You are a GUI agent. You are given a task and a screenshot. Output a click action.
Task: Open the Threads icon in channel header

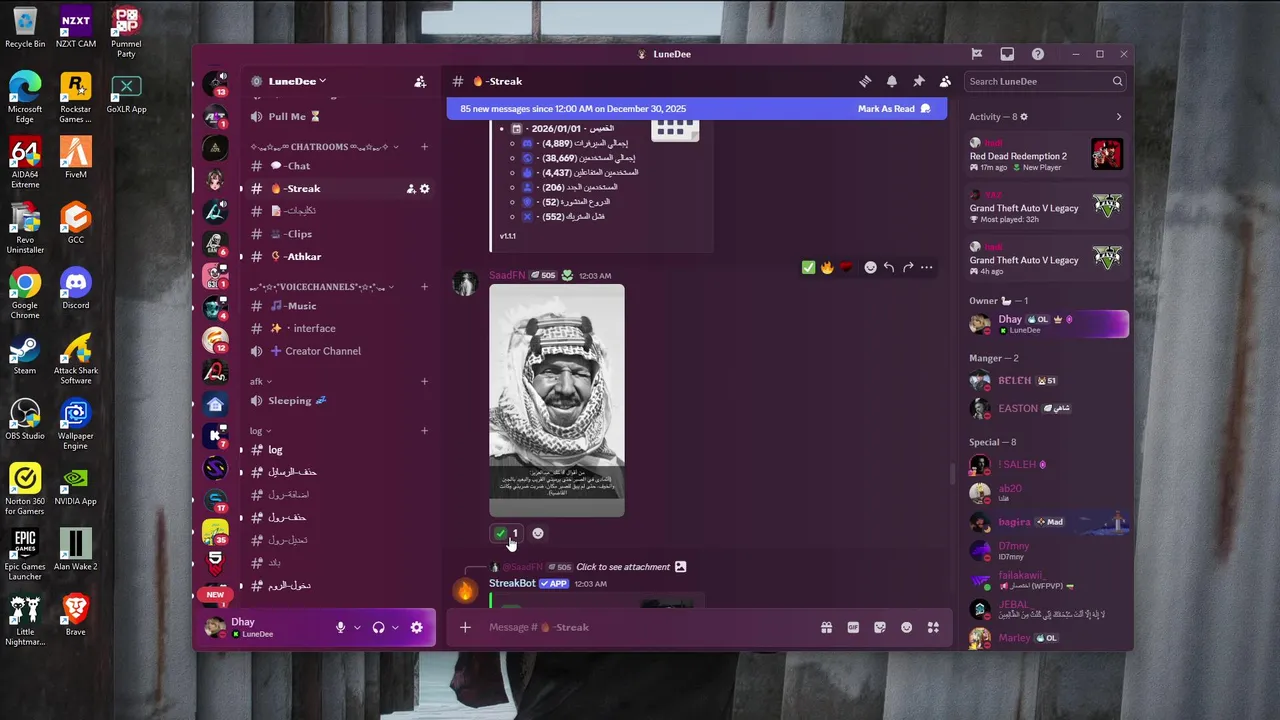click(x=865, y=82)
